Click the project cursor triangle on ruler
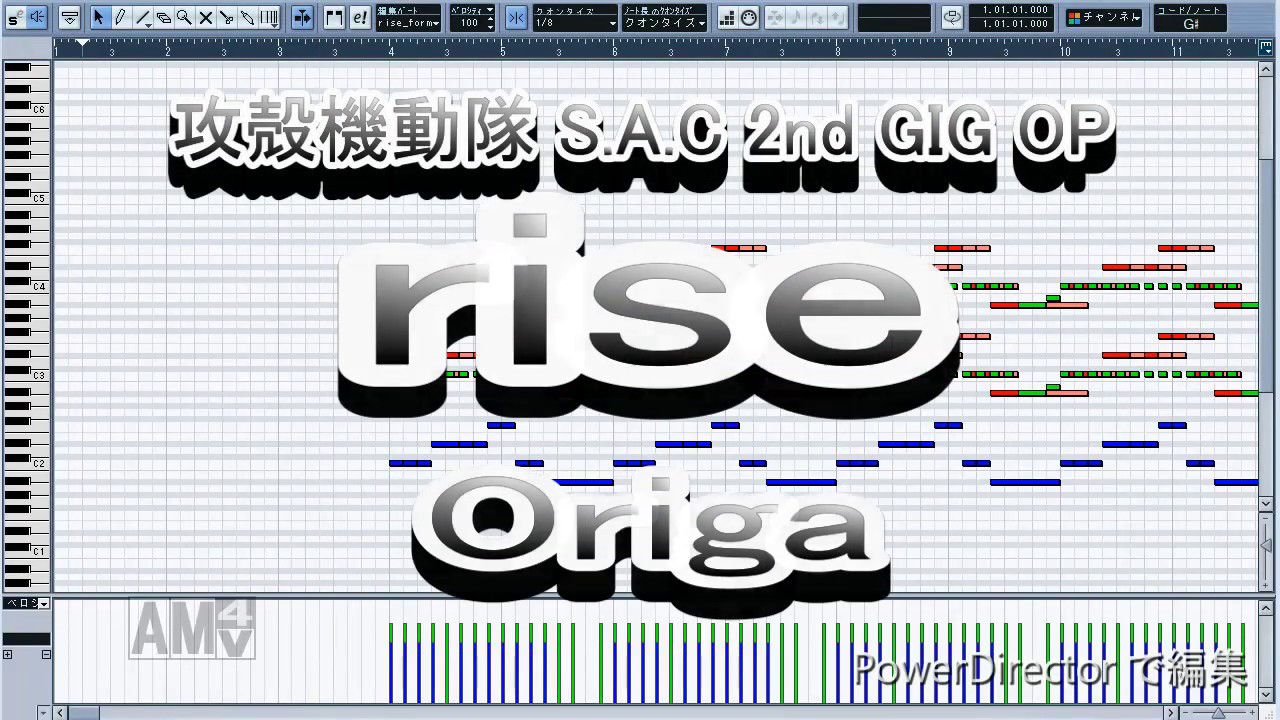 point(83,43)
